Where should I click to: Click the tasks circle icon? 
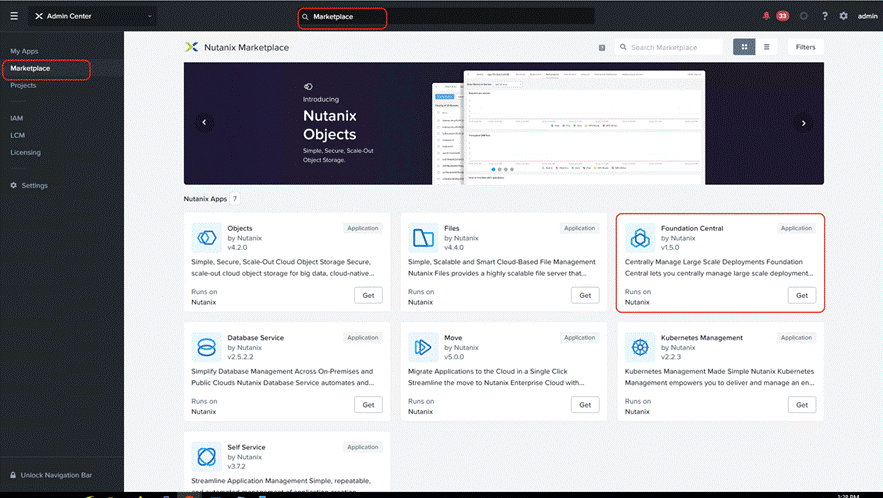804,16
